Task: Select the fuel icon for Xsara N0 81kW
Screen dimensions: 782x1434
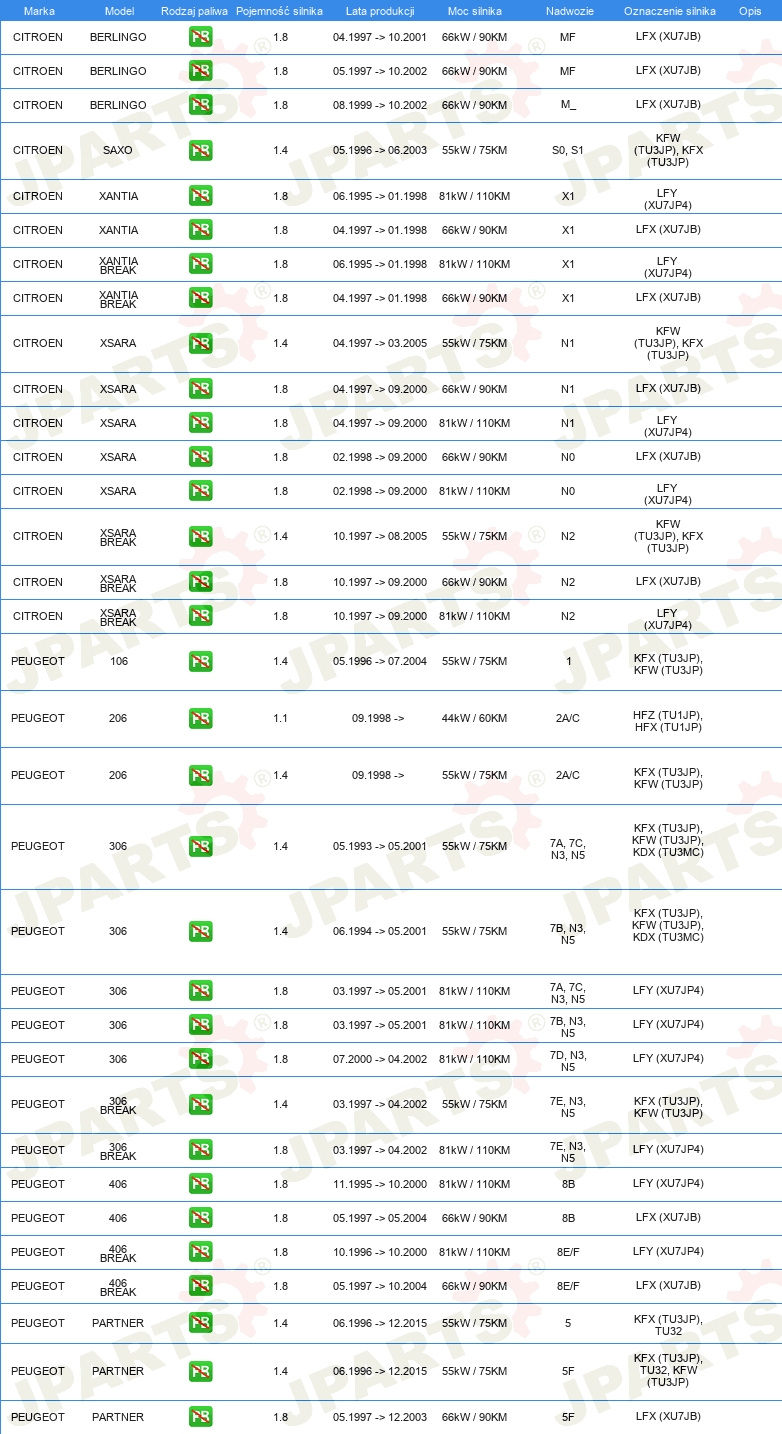Action: [x=200, y=491]
